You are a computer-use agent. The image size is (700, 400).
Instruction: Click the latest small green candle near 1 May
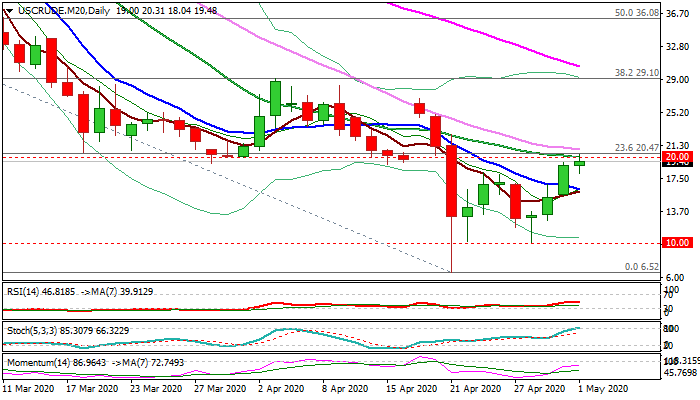point(579,163)
